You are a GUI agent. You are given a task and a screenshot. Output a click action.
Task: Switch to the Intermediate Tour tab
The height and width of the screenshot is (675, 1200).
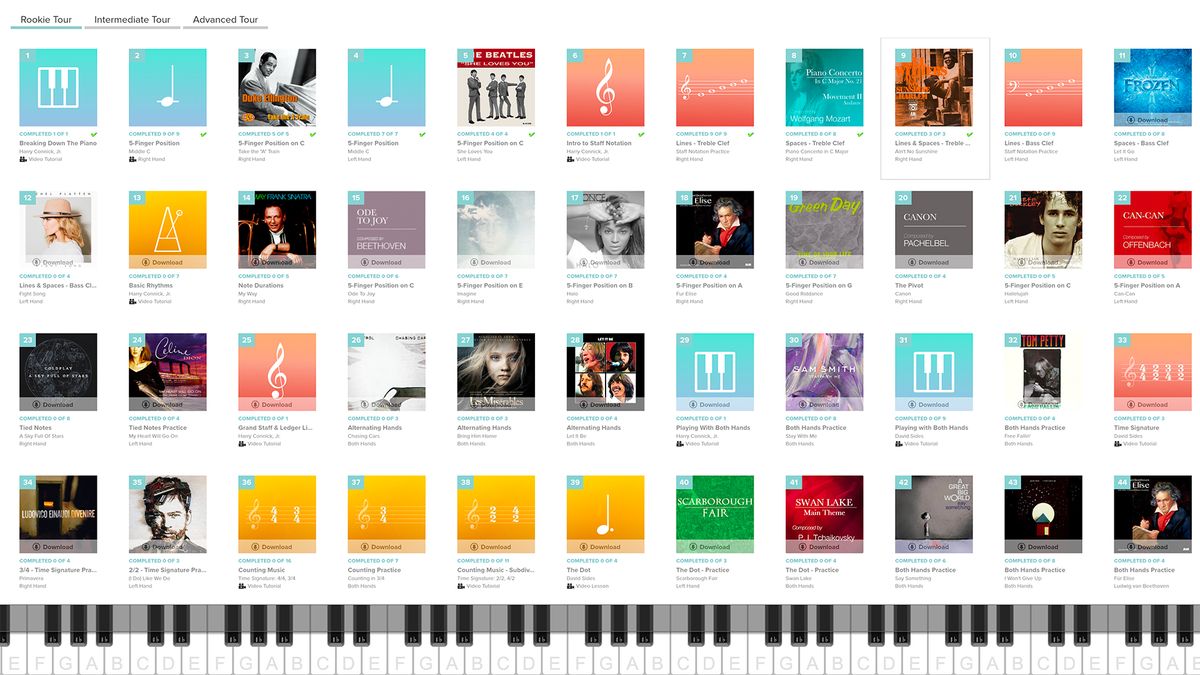pos(131,19)
